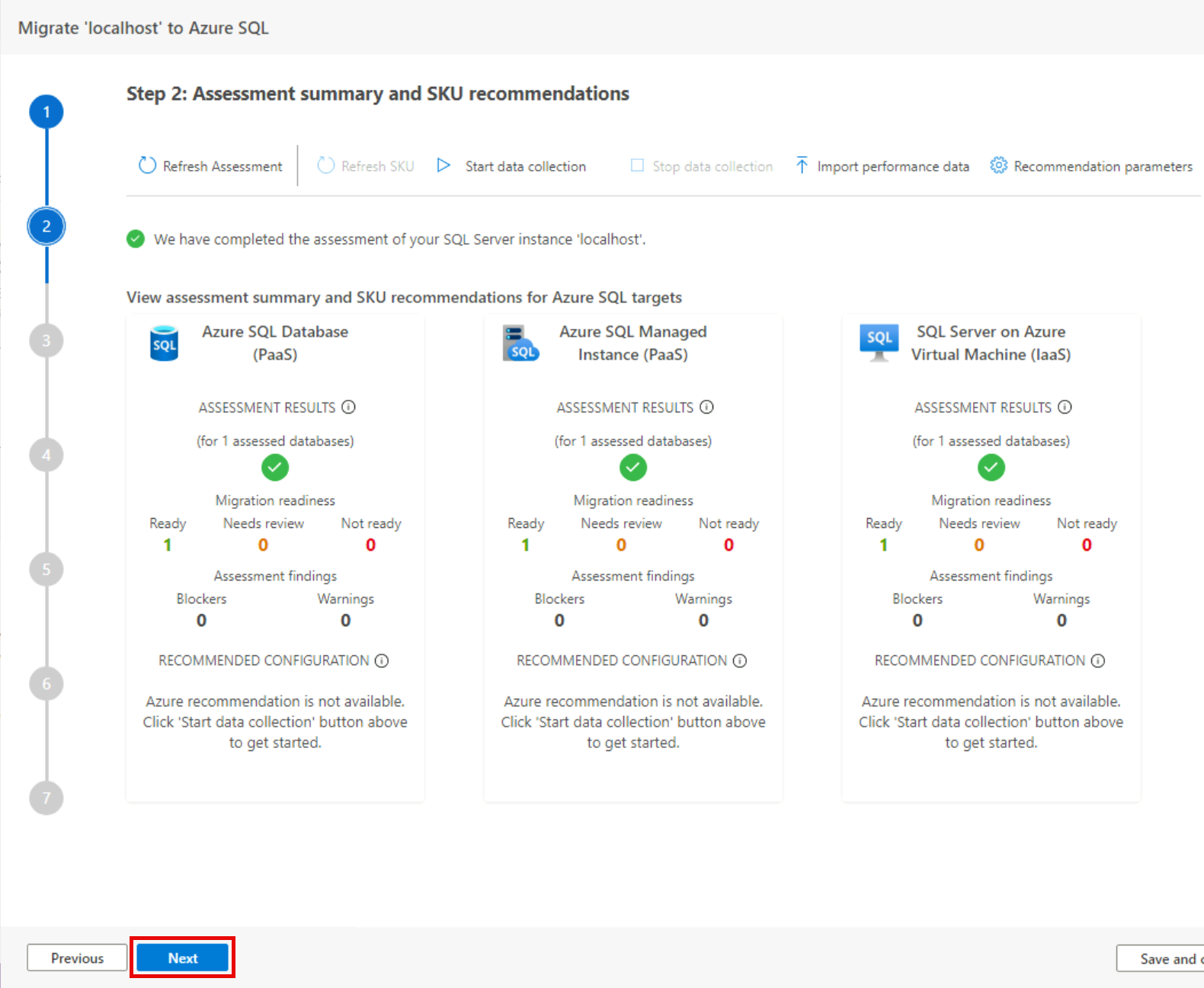Start data collection with play icon
Viewport: 1204px width, 988px height.
pos(443,165)
